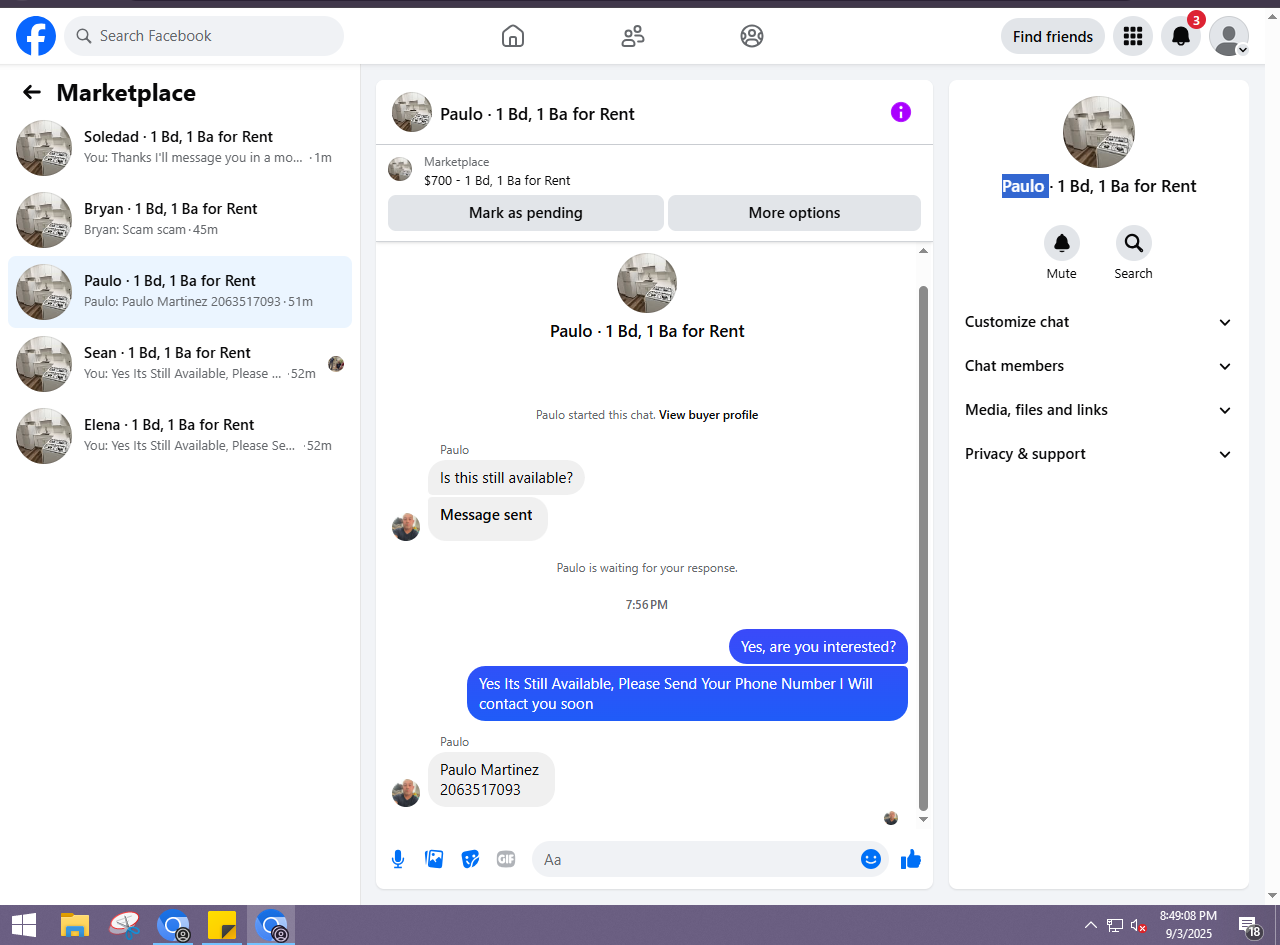Click the 'Yes, are you interested?' message
This screenshot has width=1280, height=945.
tap(818, 647)
